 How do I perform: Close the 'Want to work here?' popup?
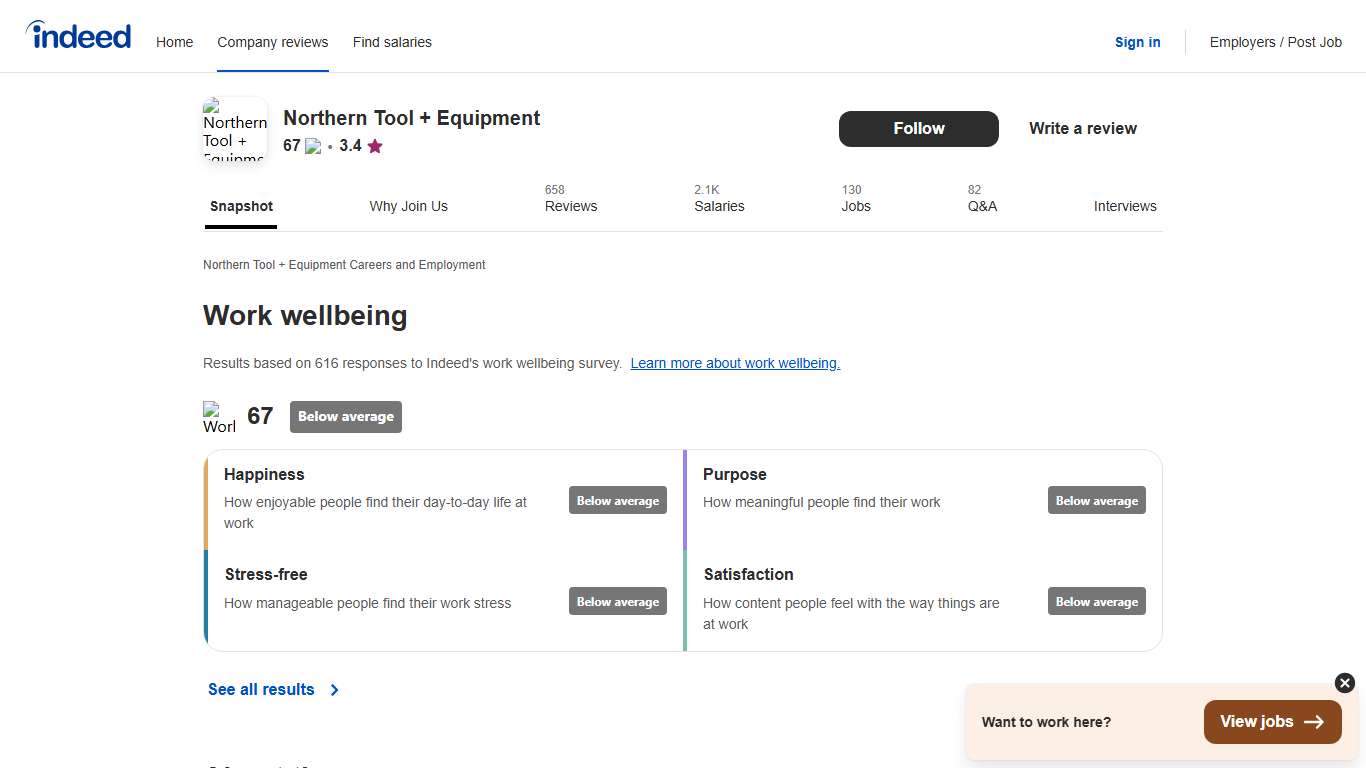[1345, 683]
